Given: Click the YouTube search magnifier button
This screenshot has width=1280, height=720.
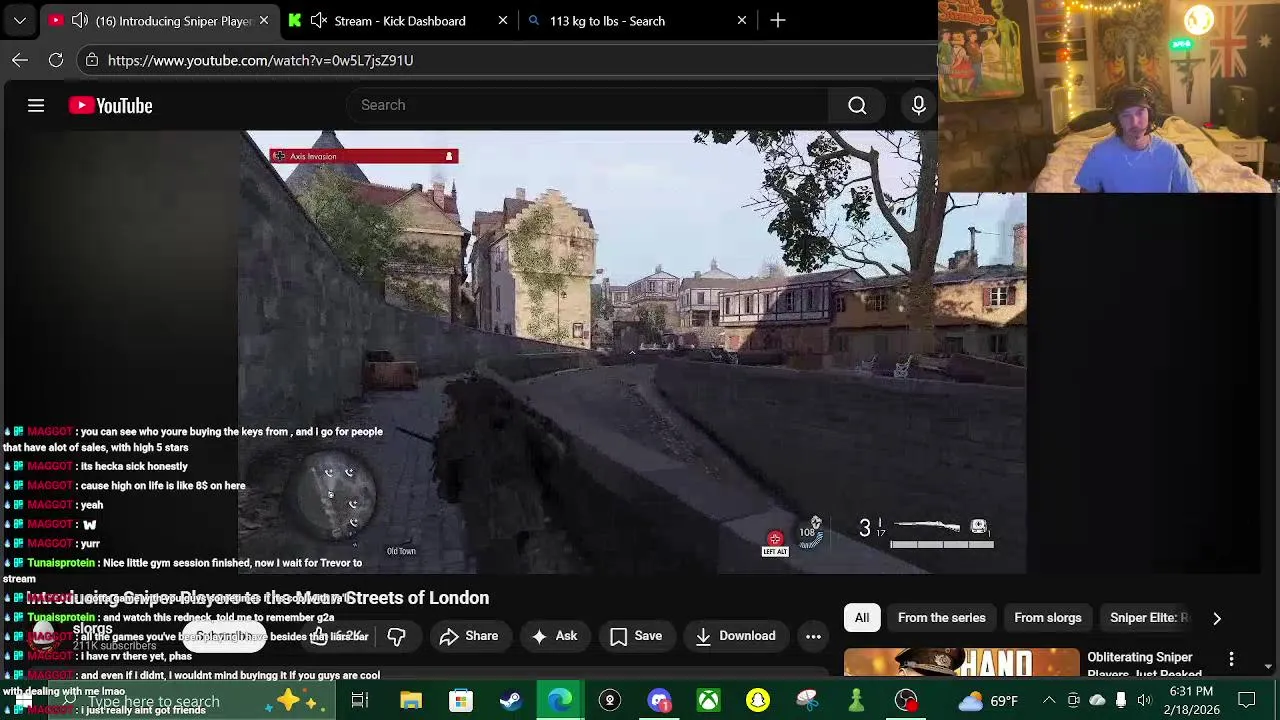Looking at the screenshot, I should pyautogui.click(x=857, y=105).
